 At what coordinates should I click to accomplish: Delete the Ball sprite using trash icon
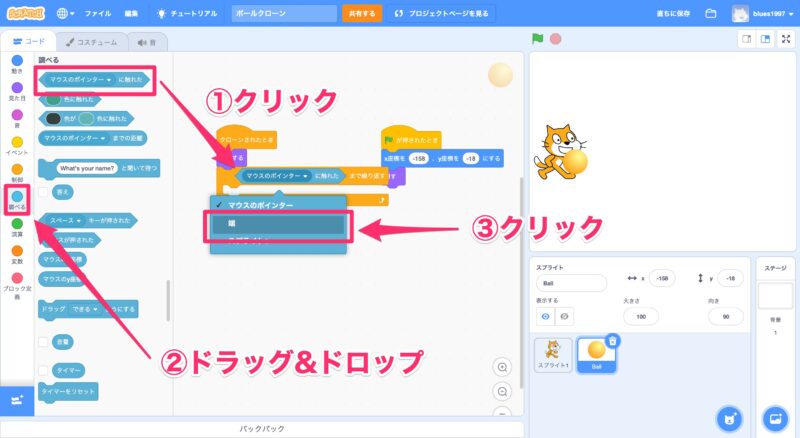pos(613,341)
